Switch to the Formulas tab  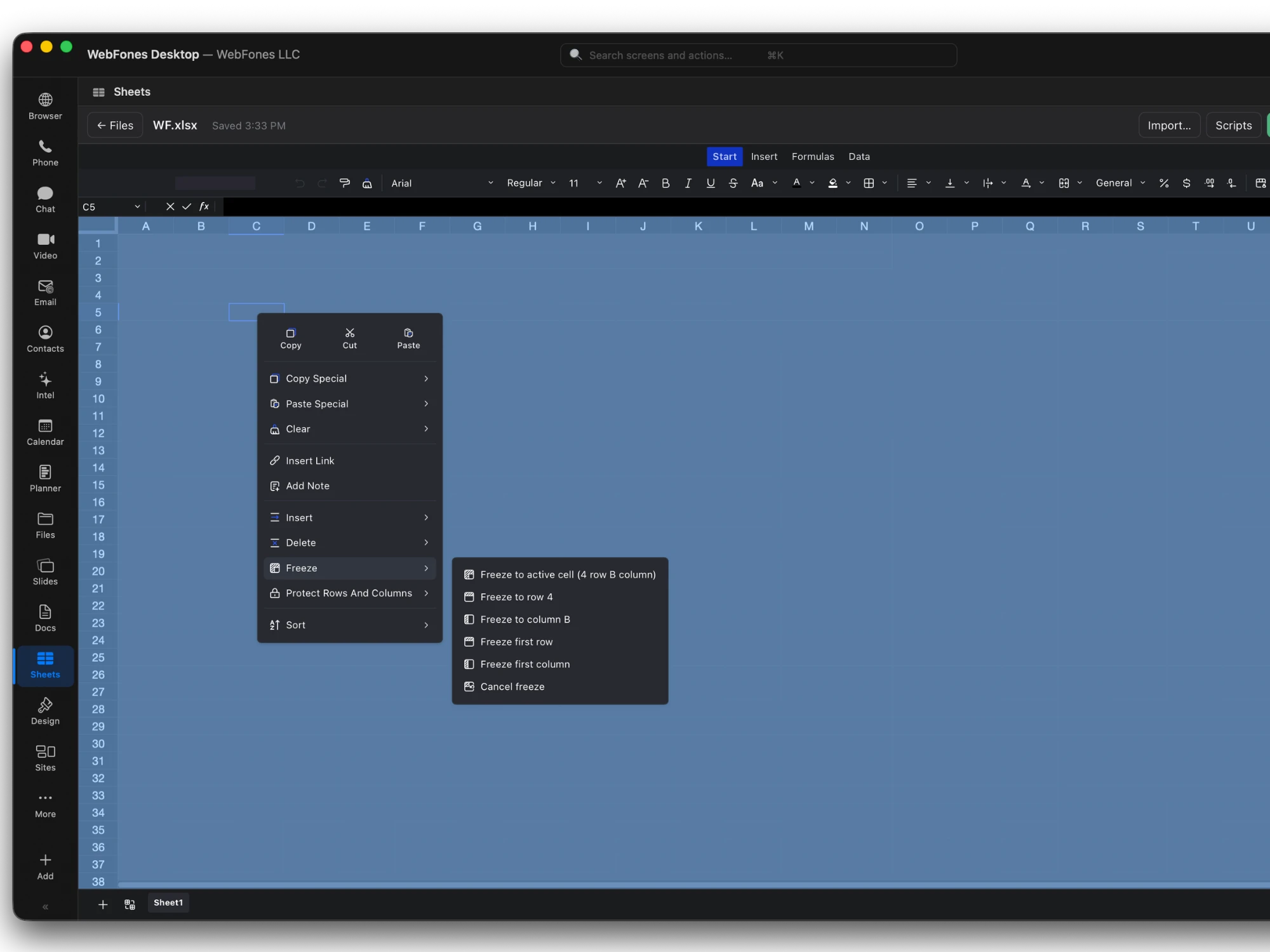[x=813, y=157]
